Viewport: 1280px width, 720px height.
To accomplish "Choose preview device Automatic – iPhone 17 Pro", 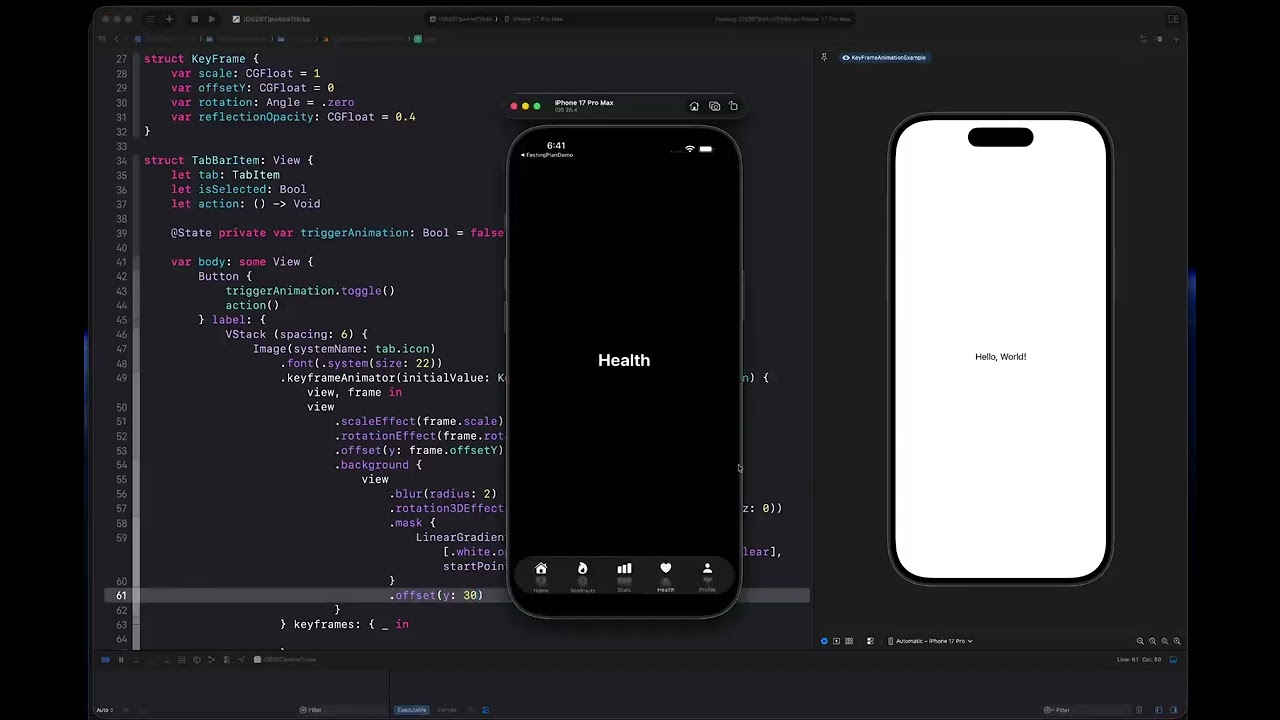I will pyautogui.click(x=930, y=641).
